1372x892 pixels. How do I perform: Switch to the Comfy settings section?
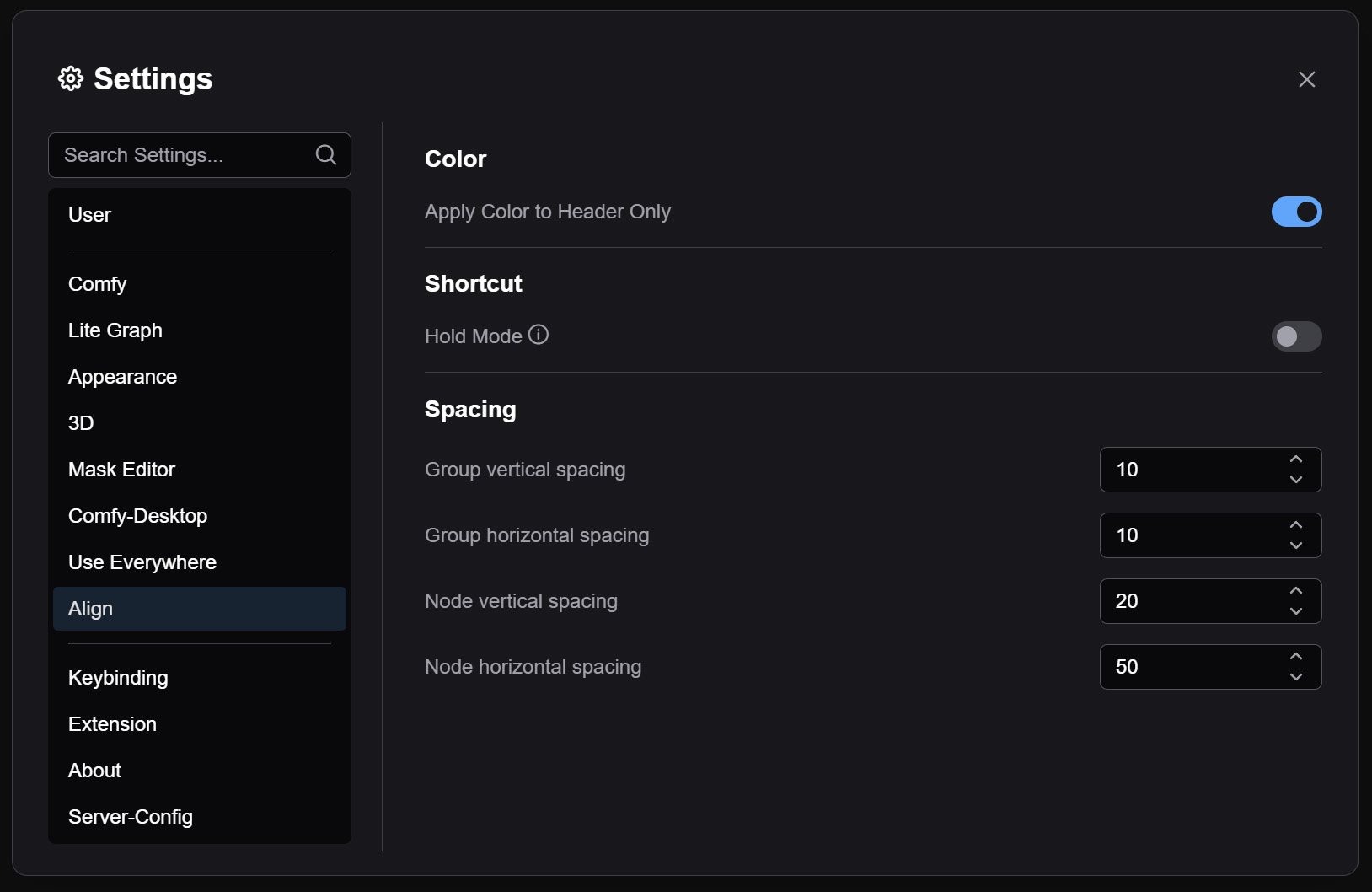pyautogui.click(x=97, y=283)
